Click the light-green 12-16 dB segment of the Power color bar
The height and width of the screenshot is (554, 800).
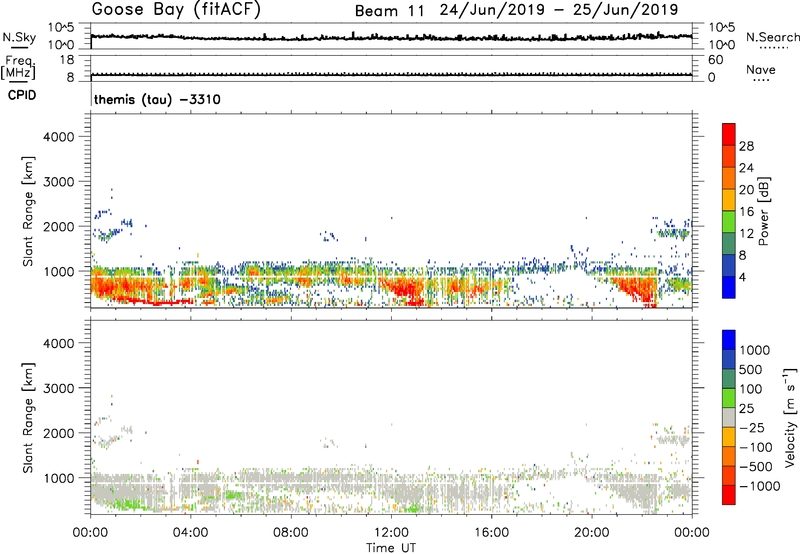(729, 222)
